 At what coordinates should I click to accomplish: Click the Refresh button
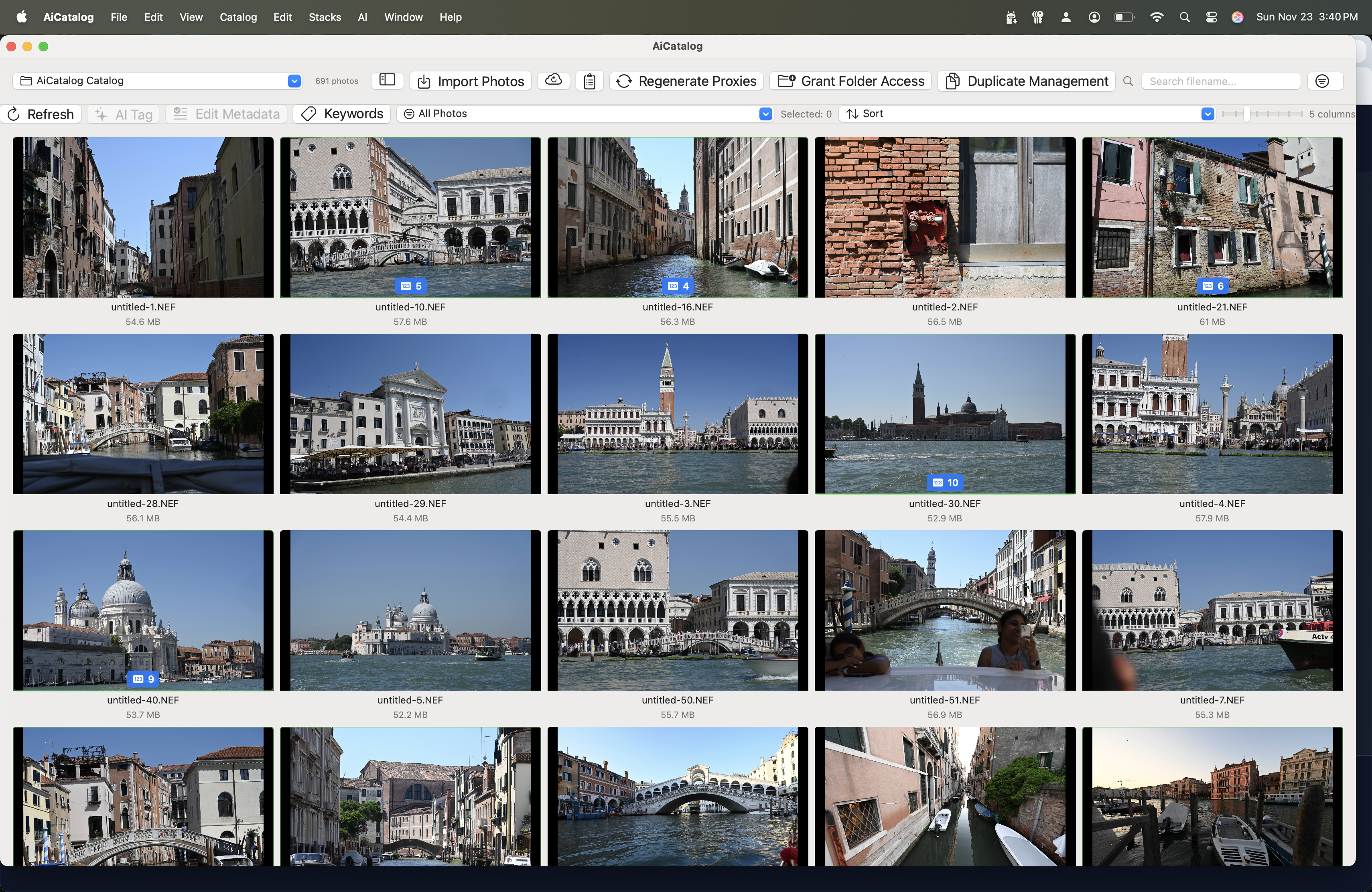[41, 114]
